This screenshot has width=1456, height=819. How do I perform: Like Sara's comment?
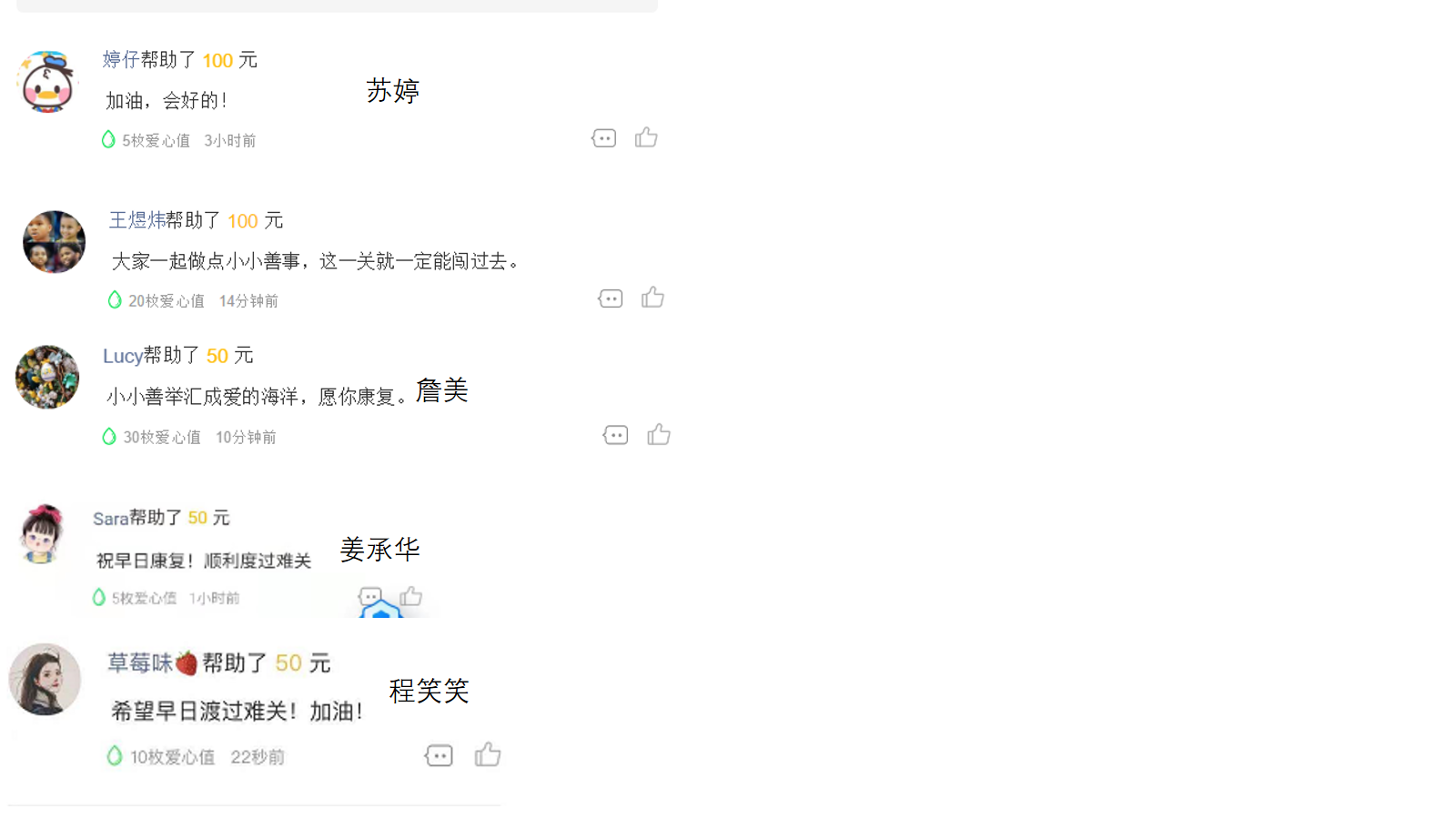coord(411,596)
